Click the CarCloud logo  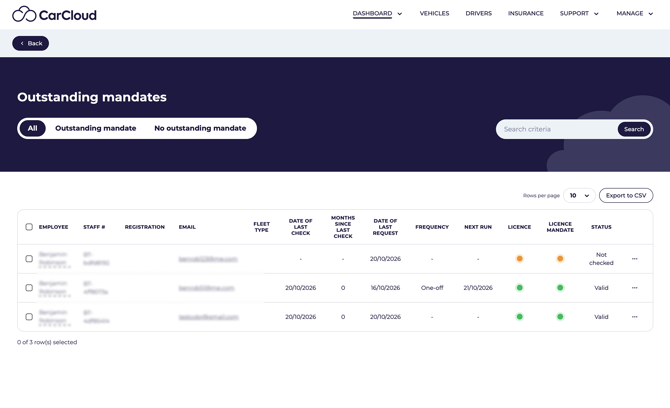pos(54,15)
